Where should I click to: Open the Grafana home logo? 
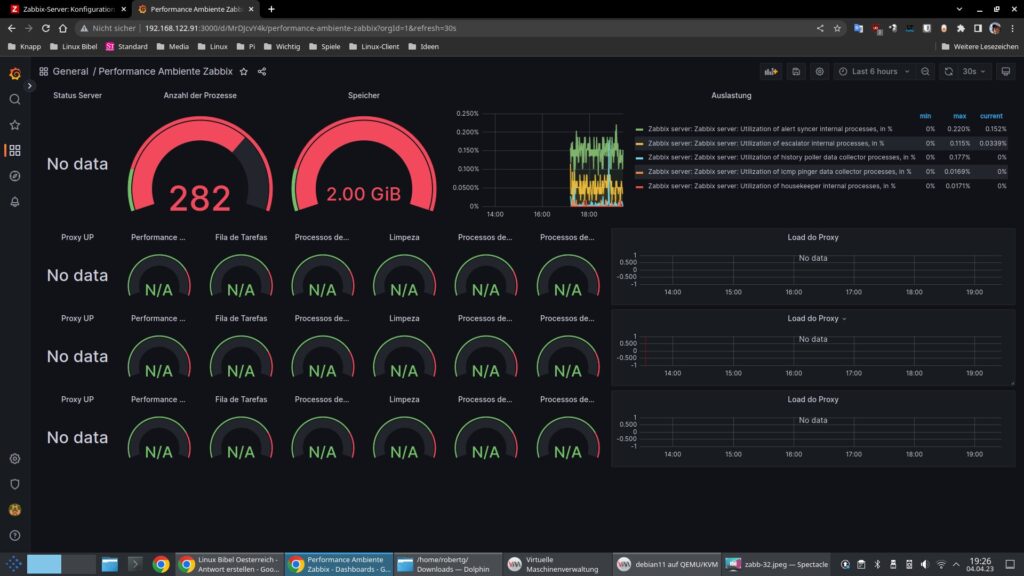15,74
